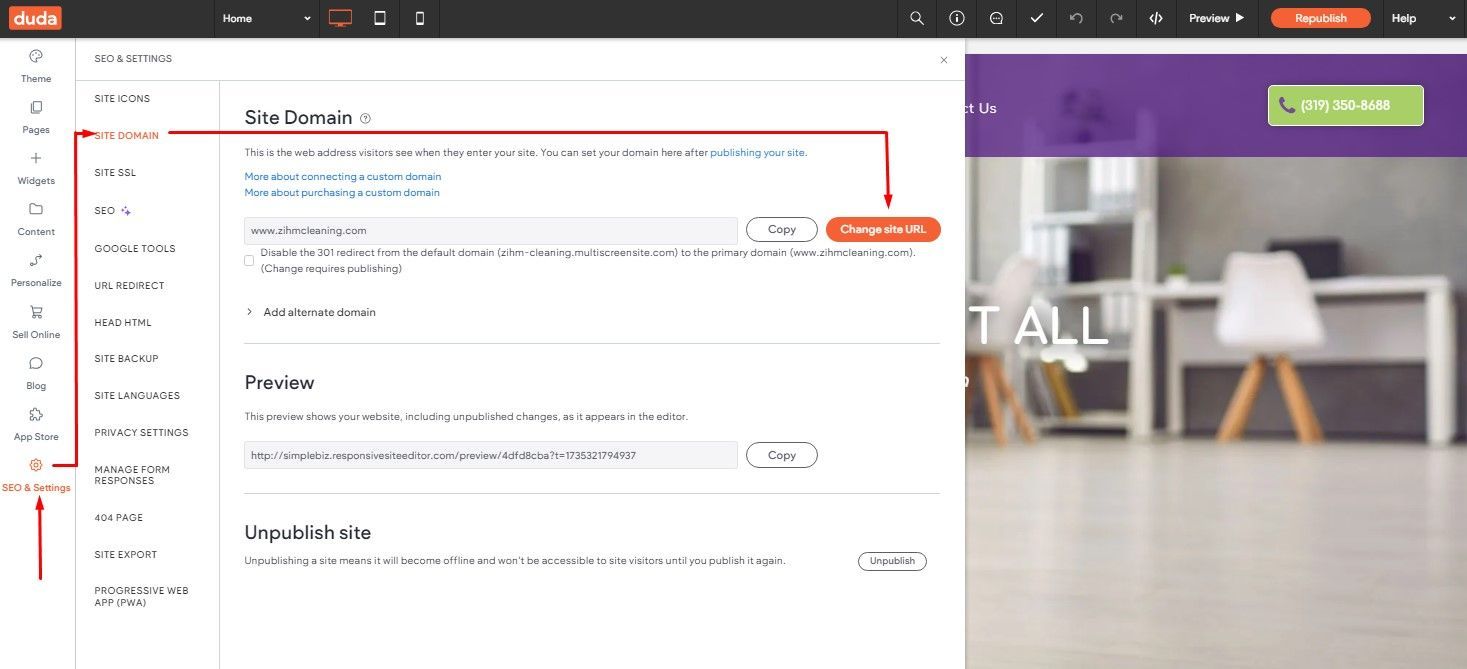The width and height of the screenshot is (1467, 669).
Task: Open the App Store puzzle icon
Action: (36, 414)
